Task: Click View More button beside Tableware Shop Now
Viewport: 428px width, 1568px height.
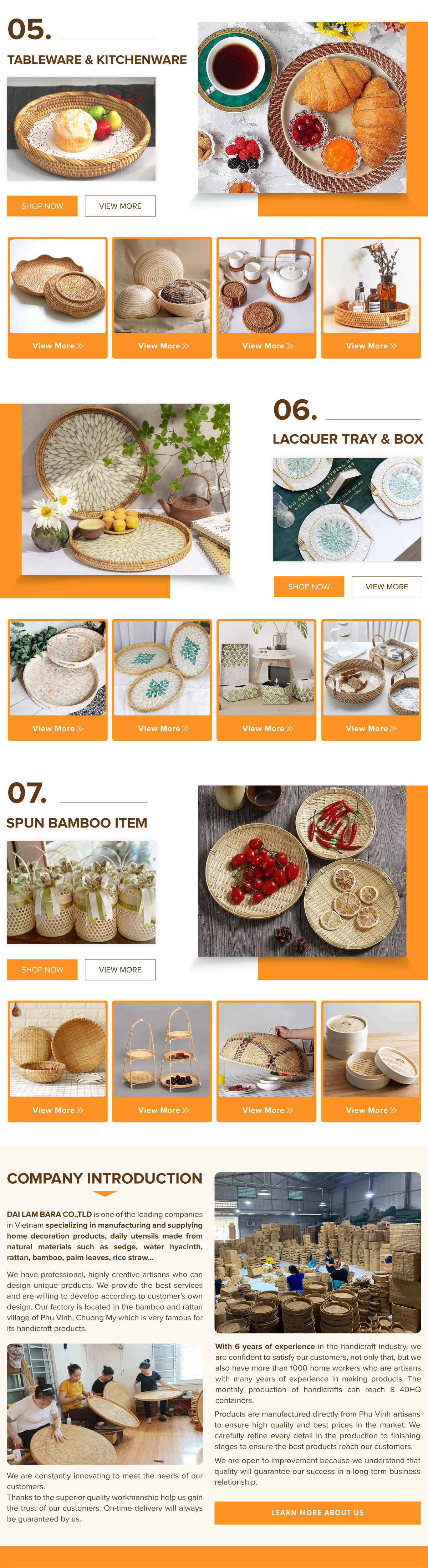Action: 120,206
